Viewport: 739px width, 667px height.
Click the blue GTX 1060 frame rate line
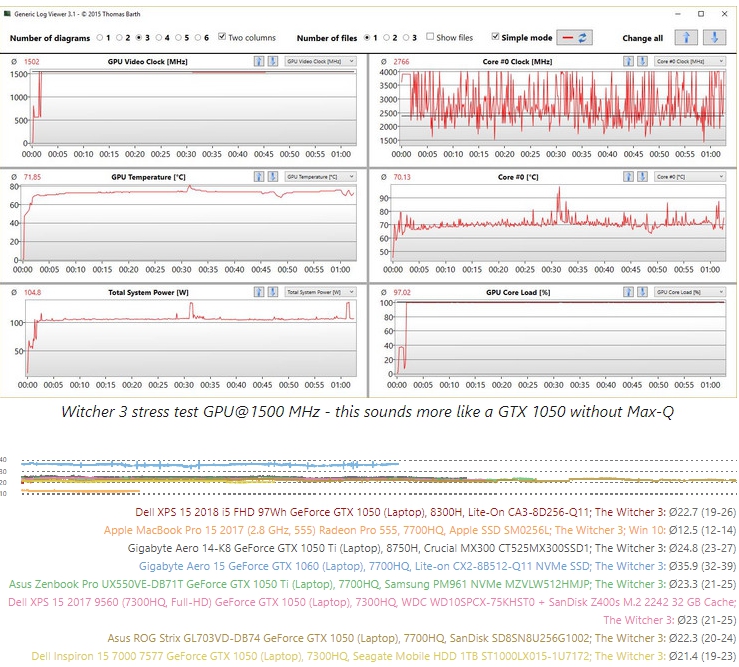click(x=210, y=465)
